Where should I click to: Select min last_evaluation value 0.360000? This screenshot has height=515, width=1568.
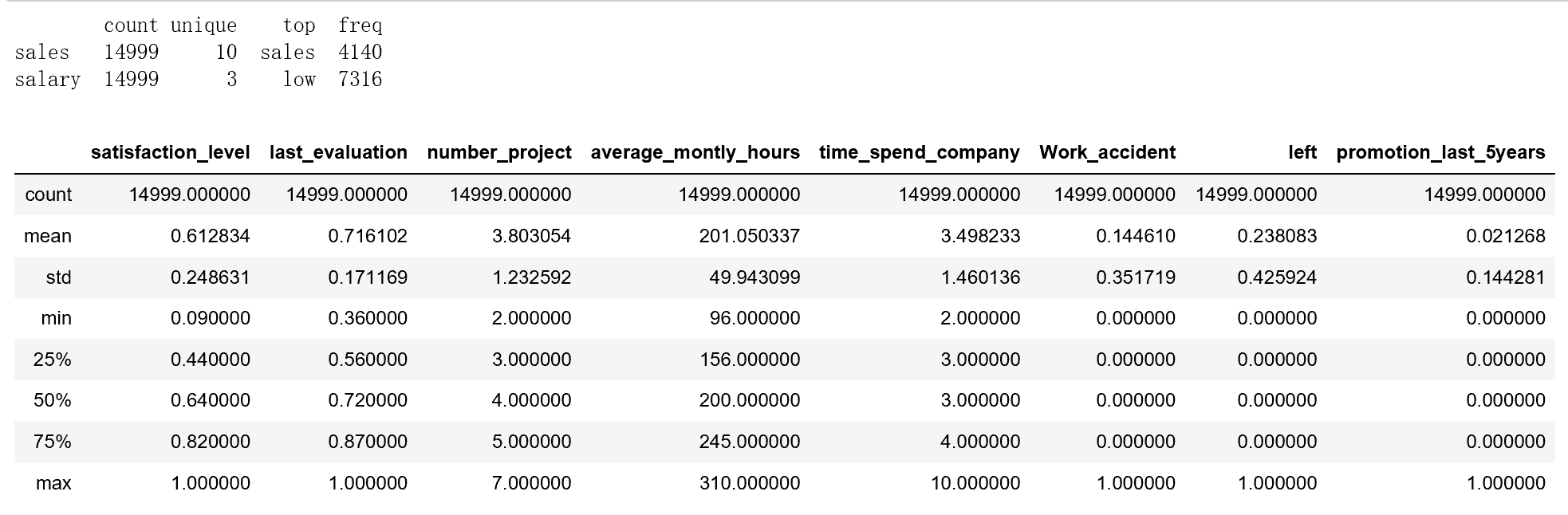coord(368,318)
